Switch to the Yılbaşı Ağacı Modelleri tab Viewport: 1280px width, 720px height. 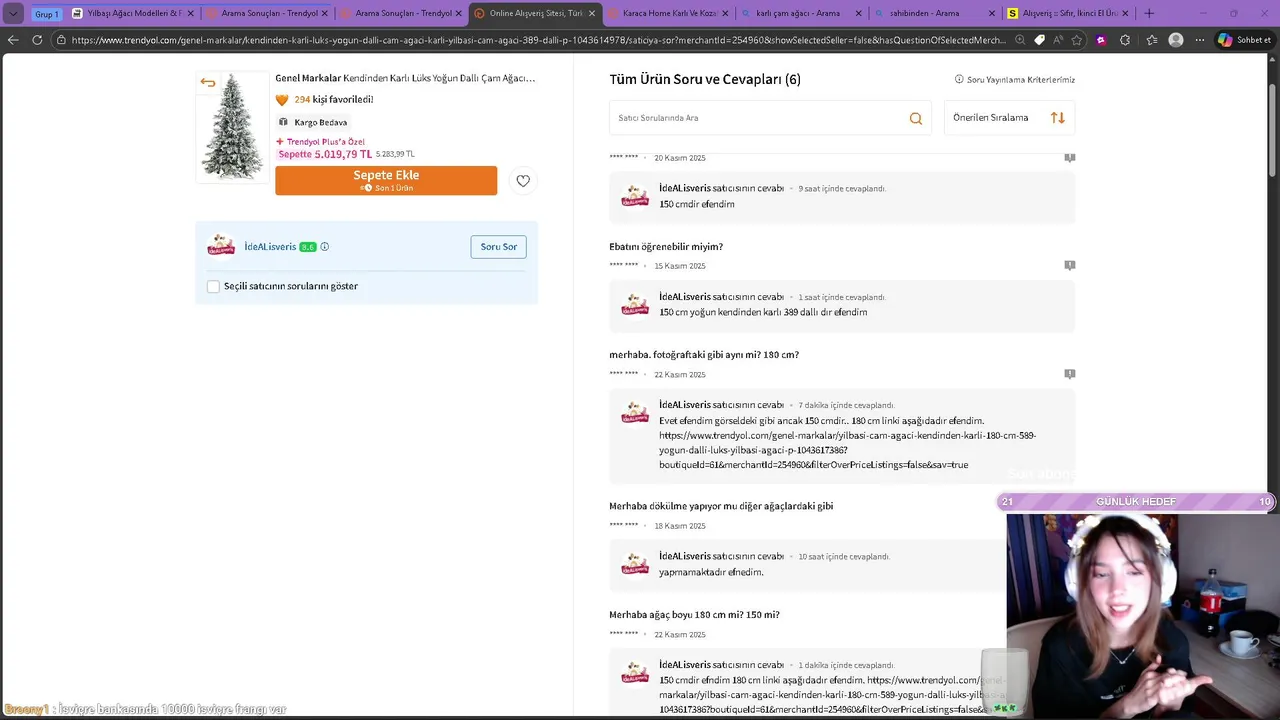tap(133, 13)
